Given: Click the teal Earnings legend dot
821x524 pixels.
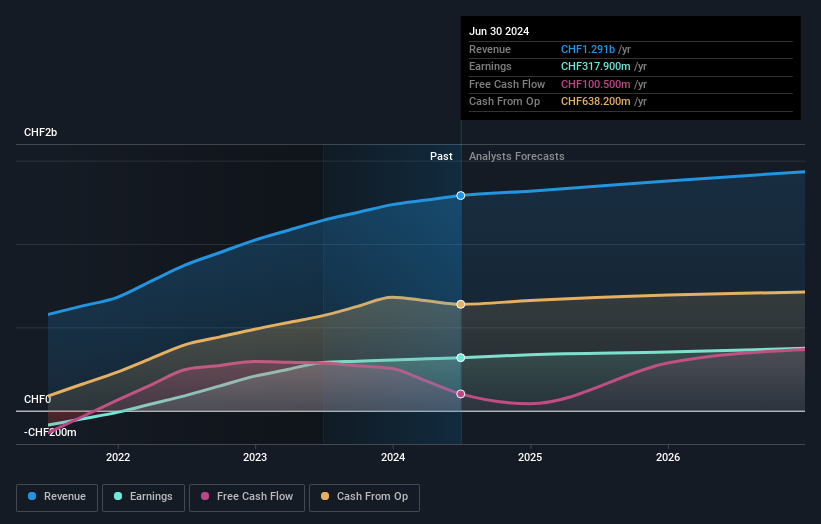Looking at the screenshot, I should (118, 496).
